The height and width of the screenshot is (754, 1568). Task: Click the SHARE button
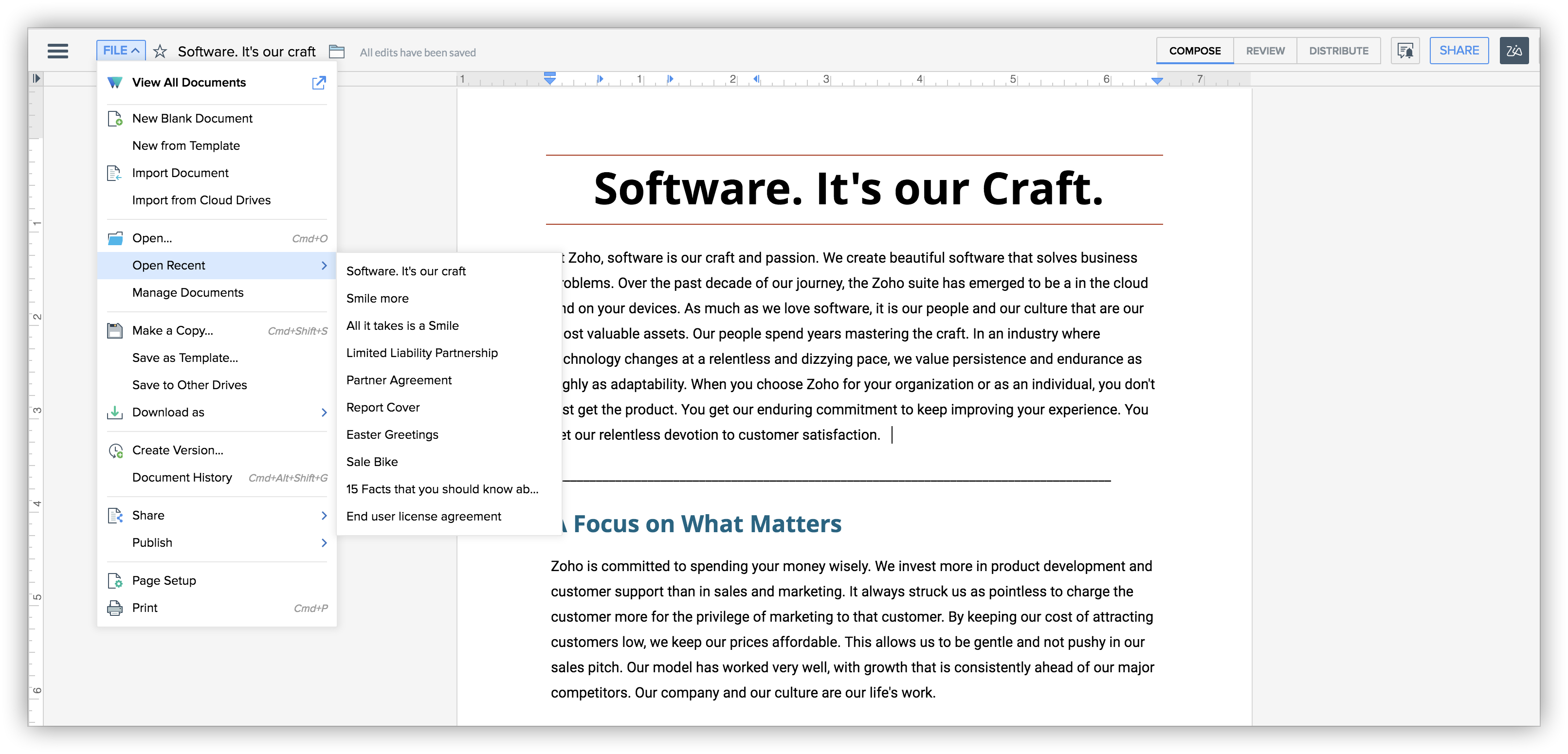[x=1459, y=51]
